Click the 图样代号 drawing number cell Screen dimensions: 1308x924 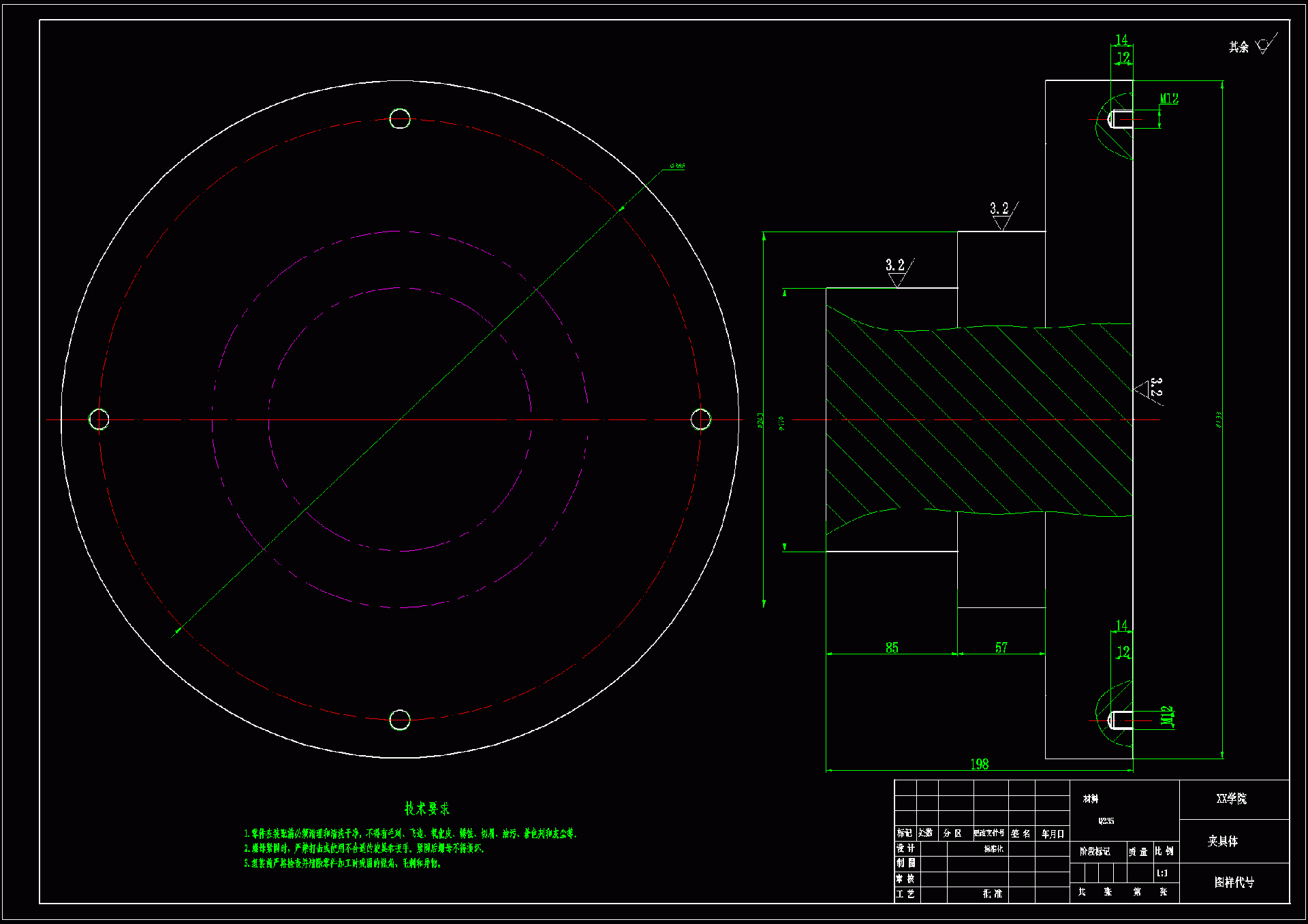(1234, 882)
